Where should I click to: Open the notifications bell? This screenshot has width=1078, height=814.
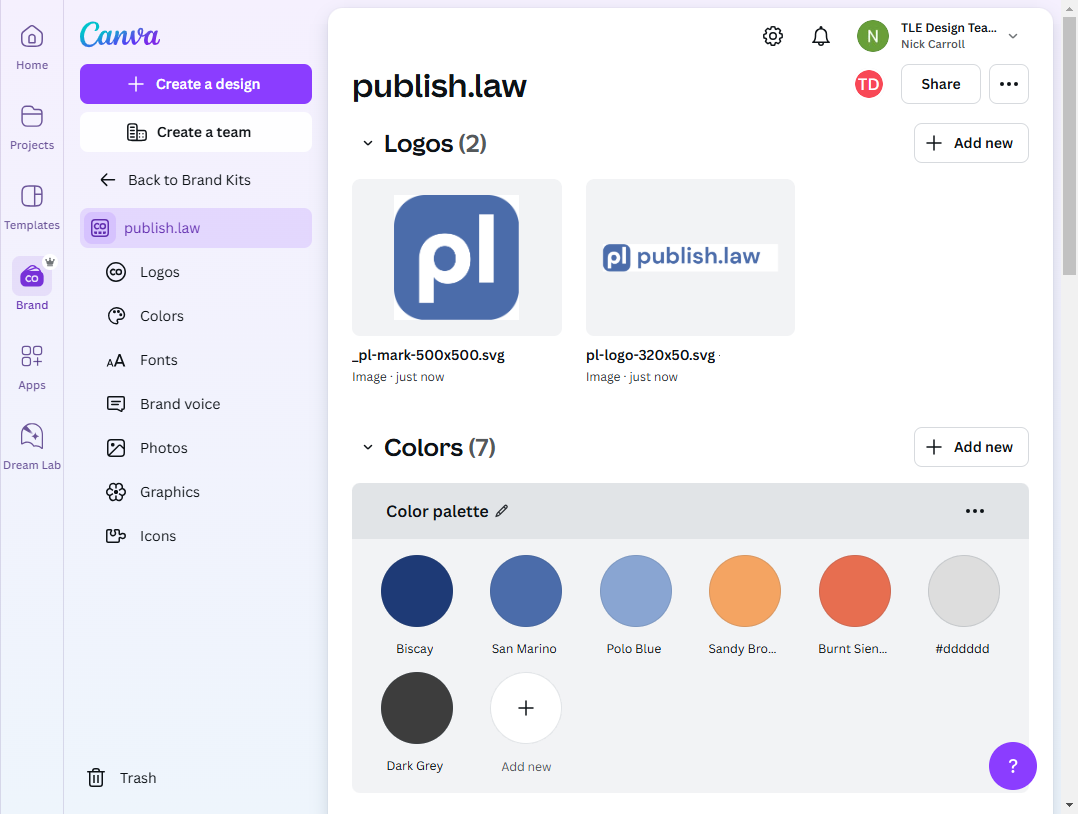[x=821, y=36]
